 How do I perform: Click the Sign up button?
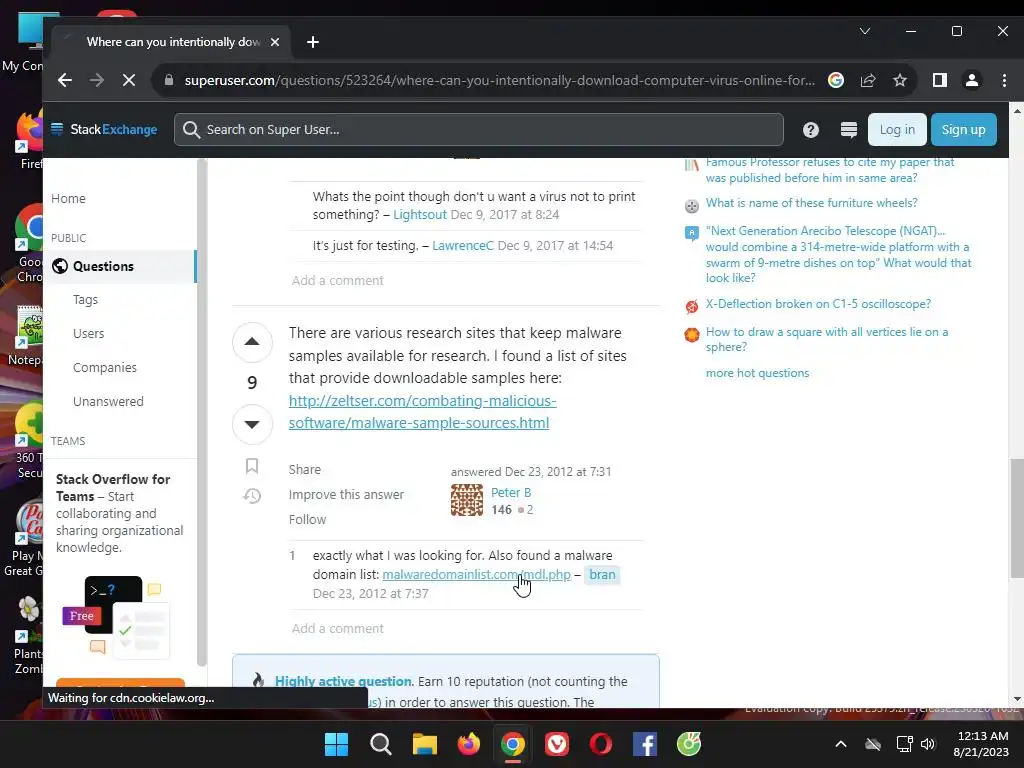click(963, 129)
